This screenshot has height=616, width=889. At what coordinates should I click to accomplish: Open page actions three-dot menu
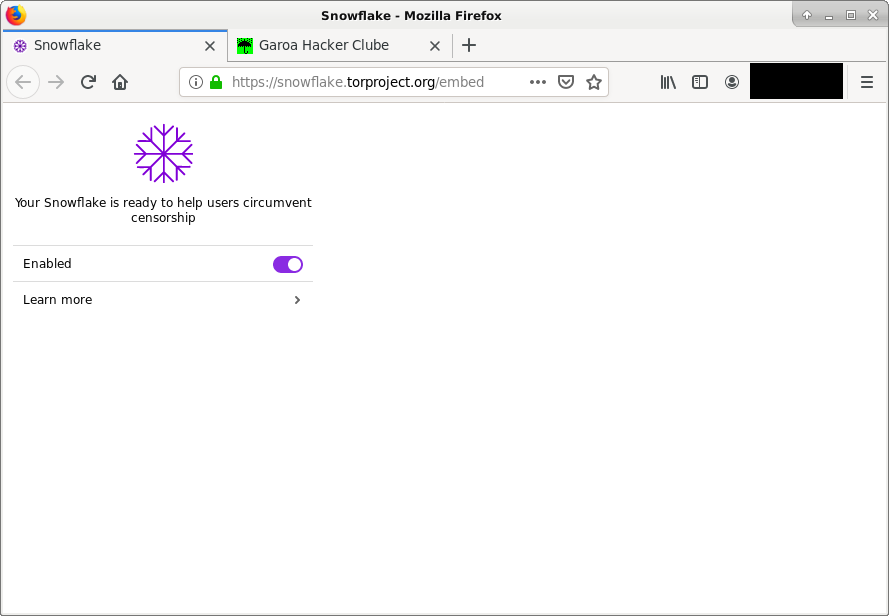[537, 82]
